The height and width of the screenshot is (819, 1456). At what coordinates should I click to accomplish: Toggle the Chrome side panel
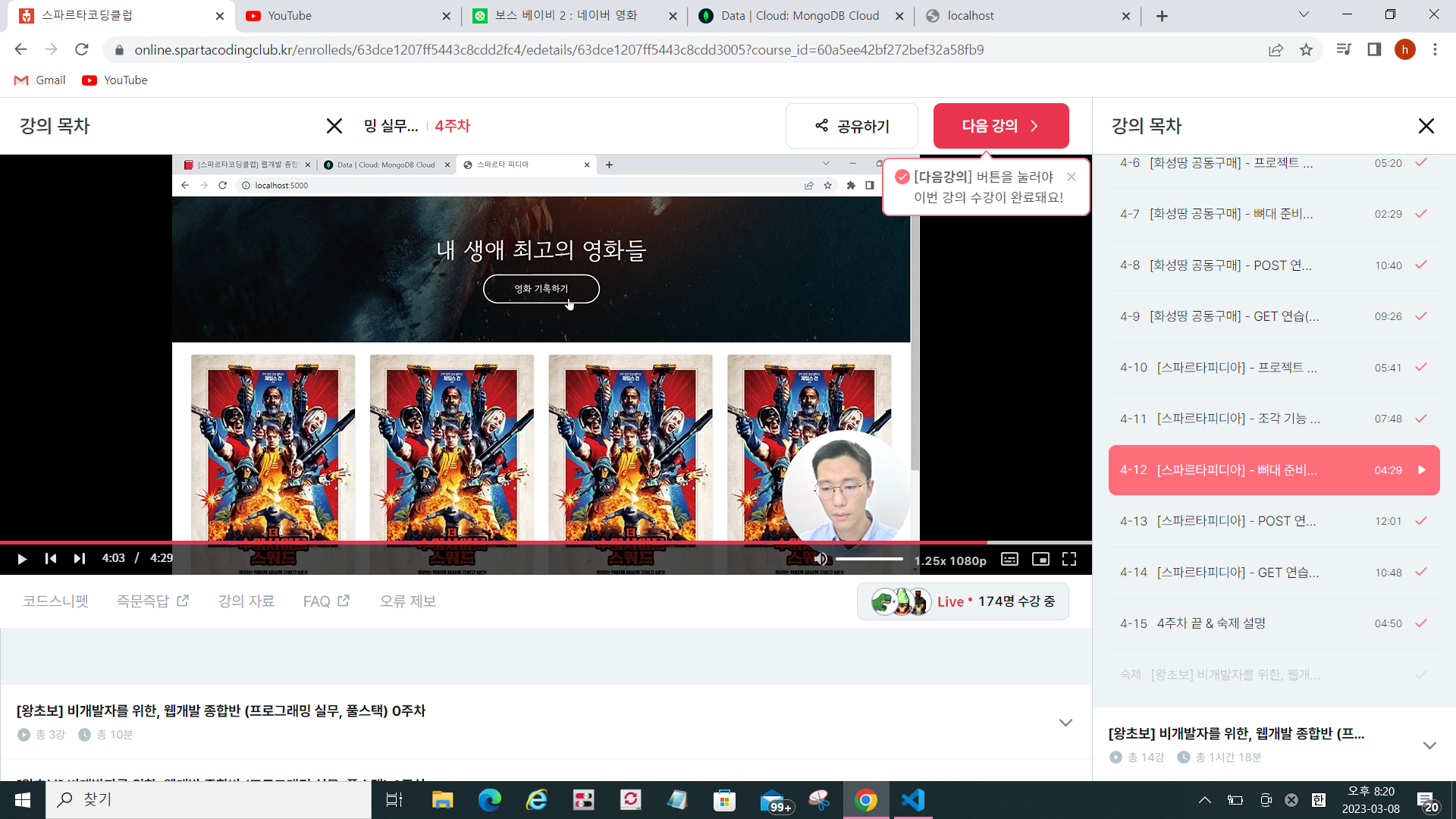[x=1374, y=49]
